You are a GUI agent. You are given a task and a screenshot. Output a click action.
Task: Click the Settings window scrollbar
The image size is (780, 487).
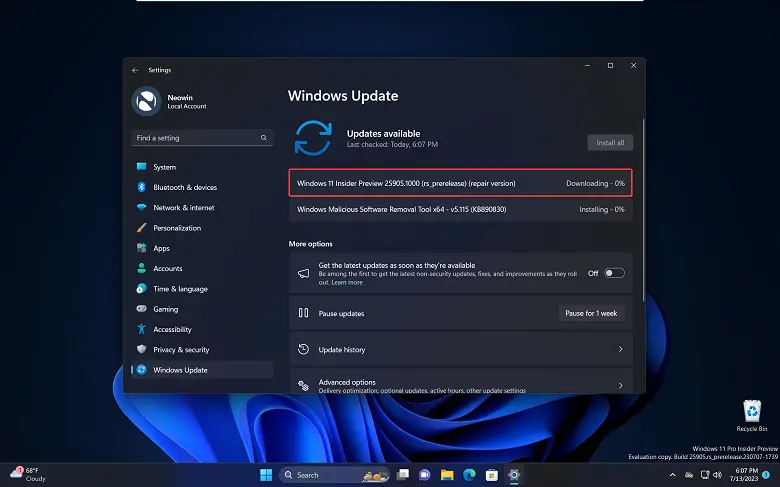click(x=643, y=210)
